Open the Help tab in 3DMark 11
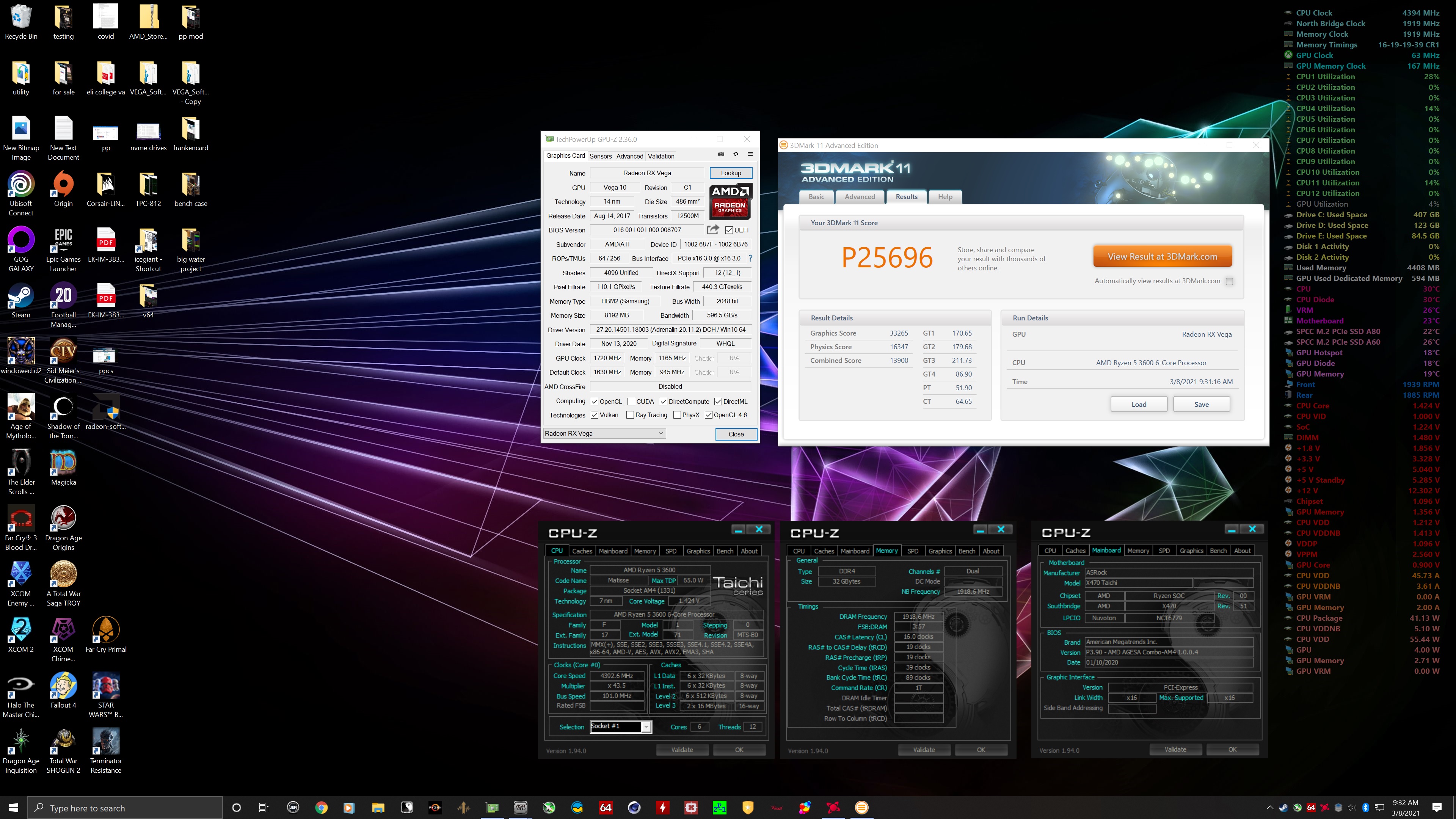The width and height of the screenshot is (1456, 819). [x=945, y=197]
